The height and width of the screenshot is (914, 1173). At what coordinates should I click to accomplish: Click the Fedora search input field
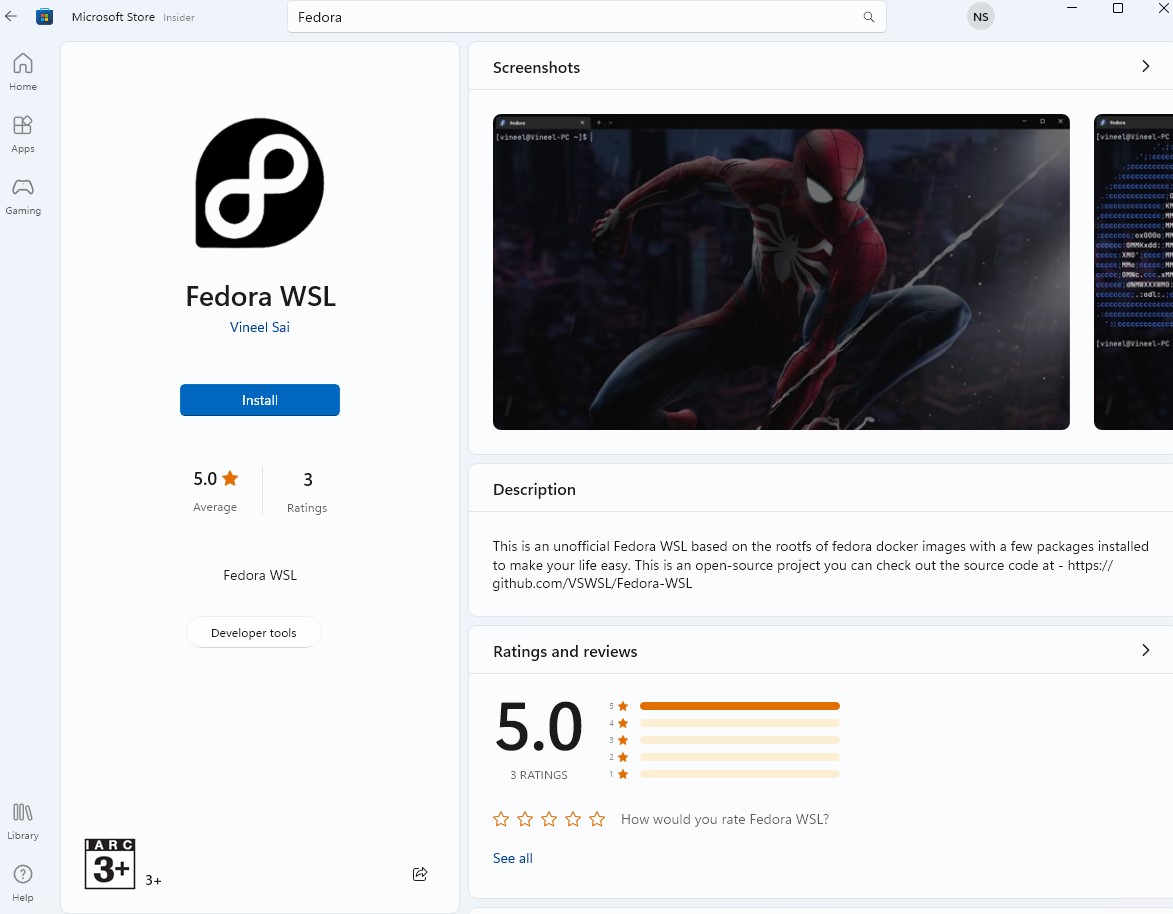coord(586,16)
